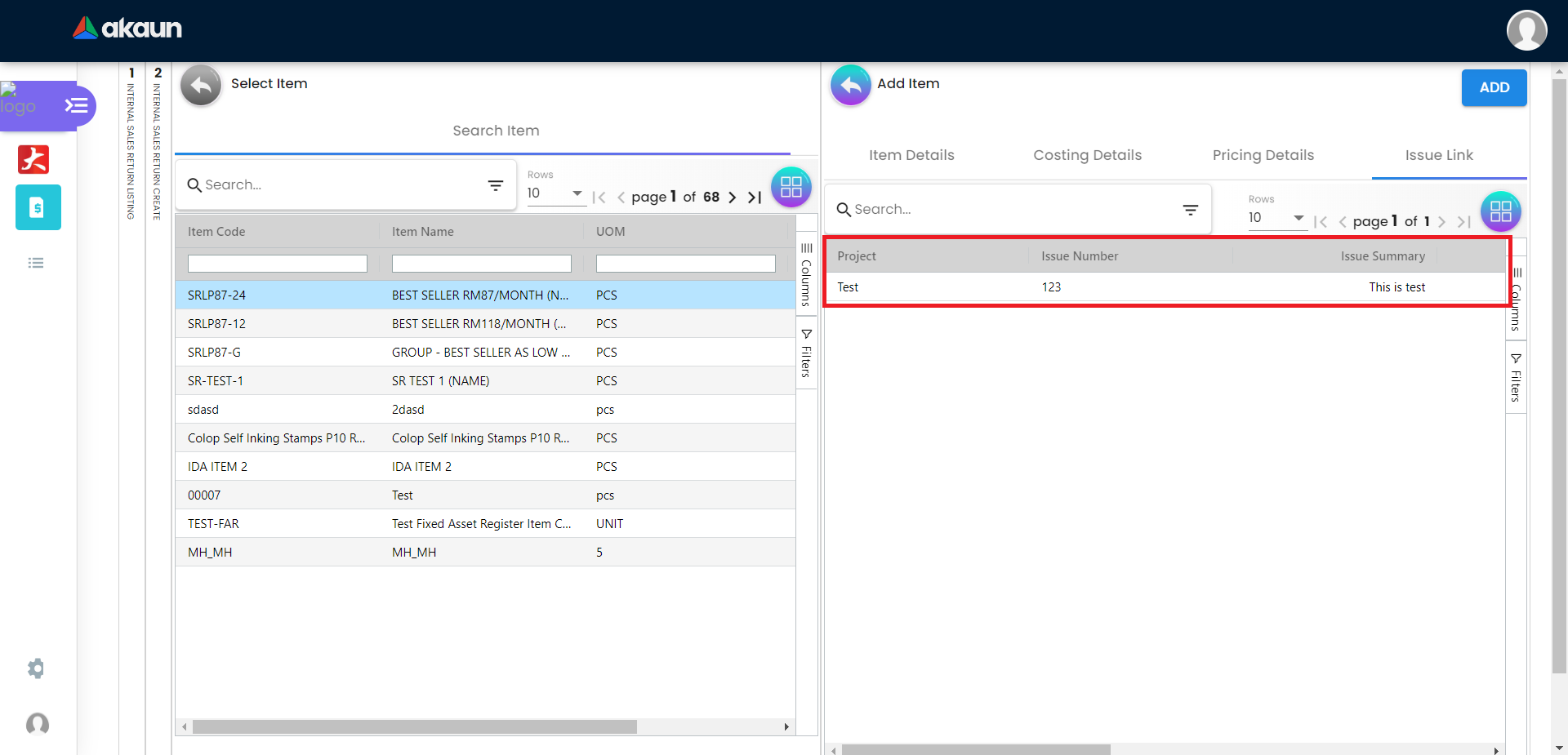
Task: Click the Item Code filter input field
Action: [x=278, y=264]
